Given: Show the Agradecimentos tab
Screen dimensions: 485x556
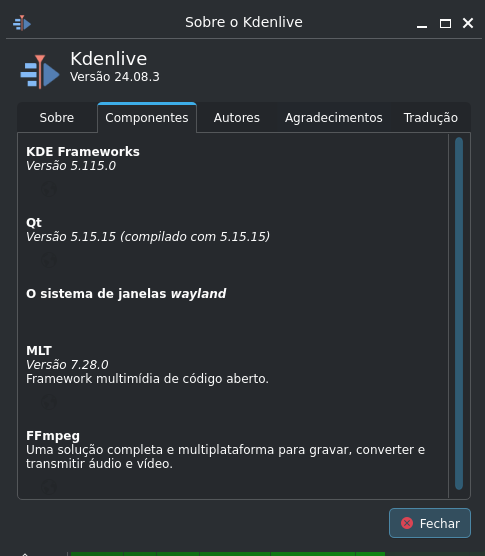Looking at the screenshot, I should point(334,118).
